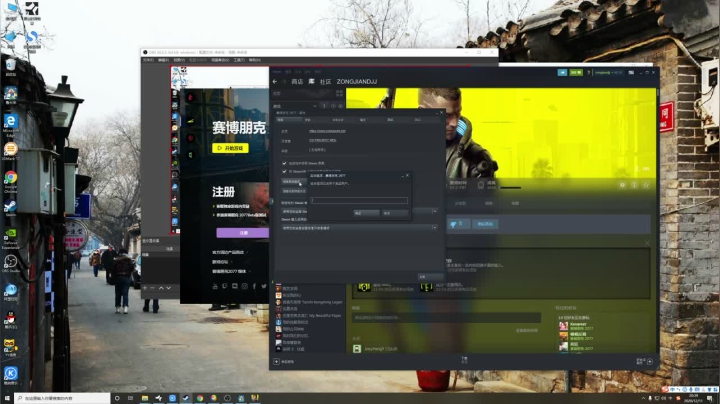Image resolution: width=720 pixels, height=404 pixels.
Task: Open GeForce Experience desktop icon
Action: [x=11, y=238]
